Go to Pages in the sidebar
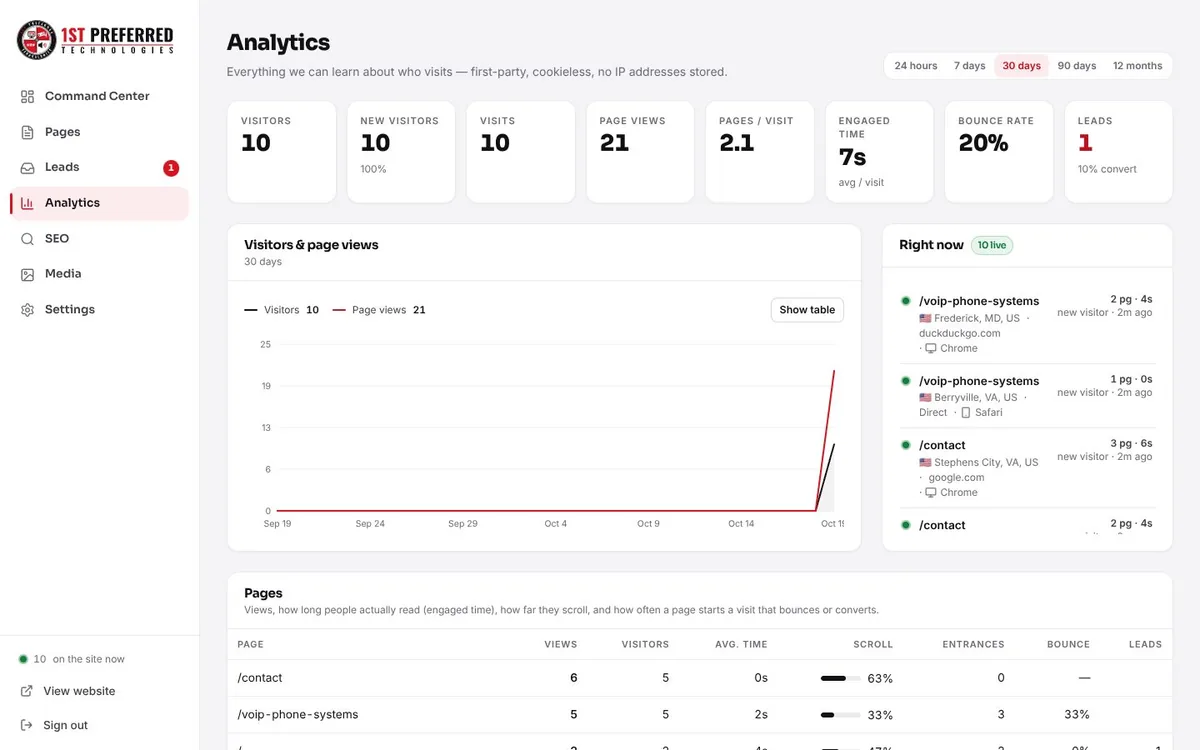Viewport: 1200px width, 750px height. pos(99,132)
